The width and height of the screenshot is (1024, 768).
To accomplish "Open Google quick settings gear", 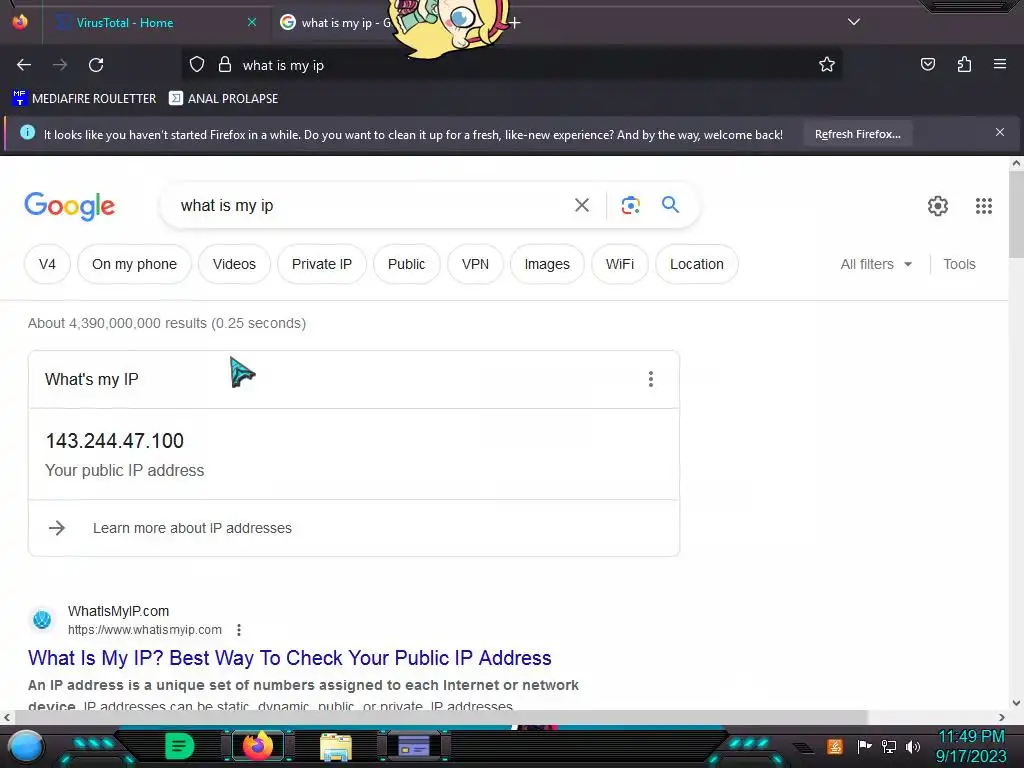I will (x=938, y=206).
